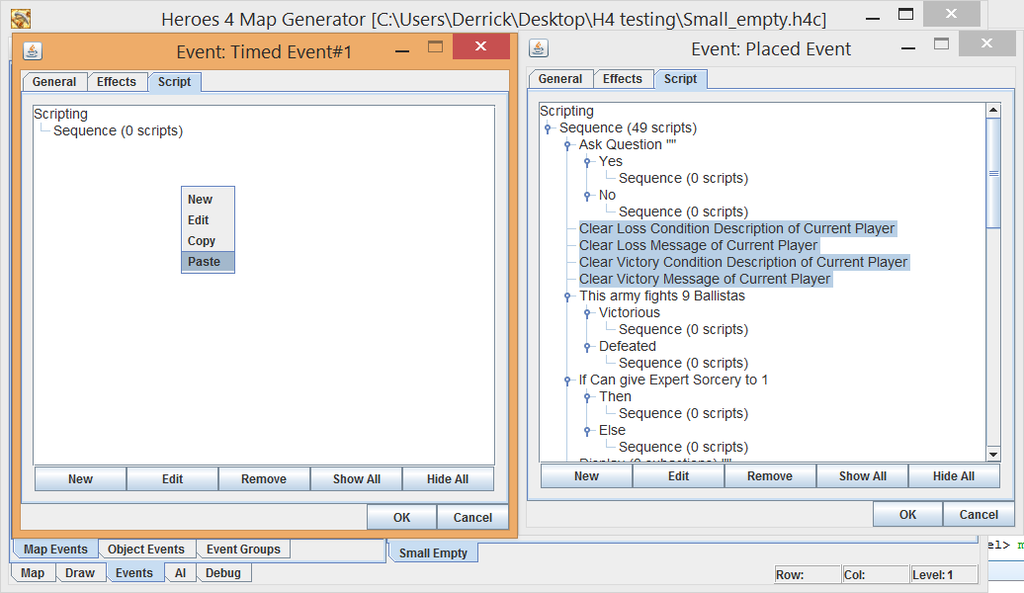The image size is (1024, 593).
Task: Click New button in Placed Event window
Action: coord(586,476)
